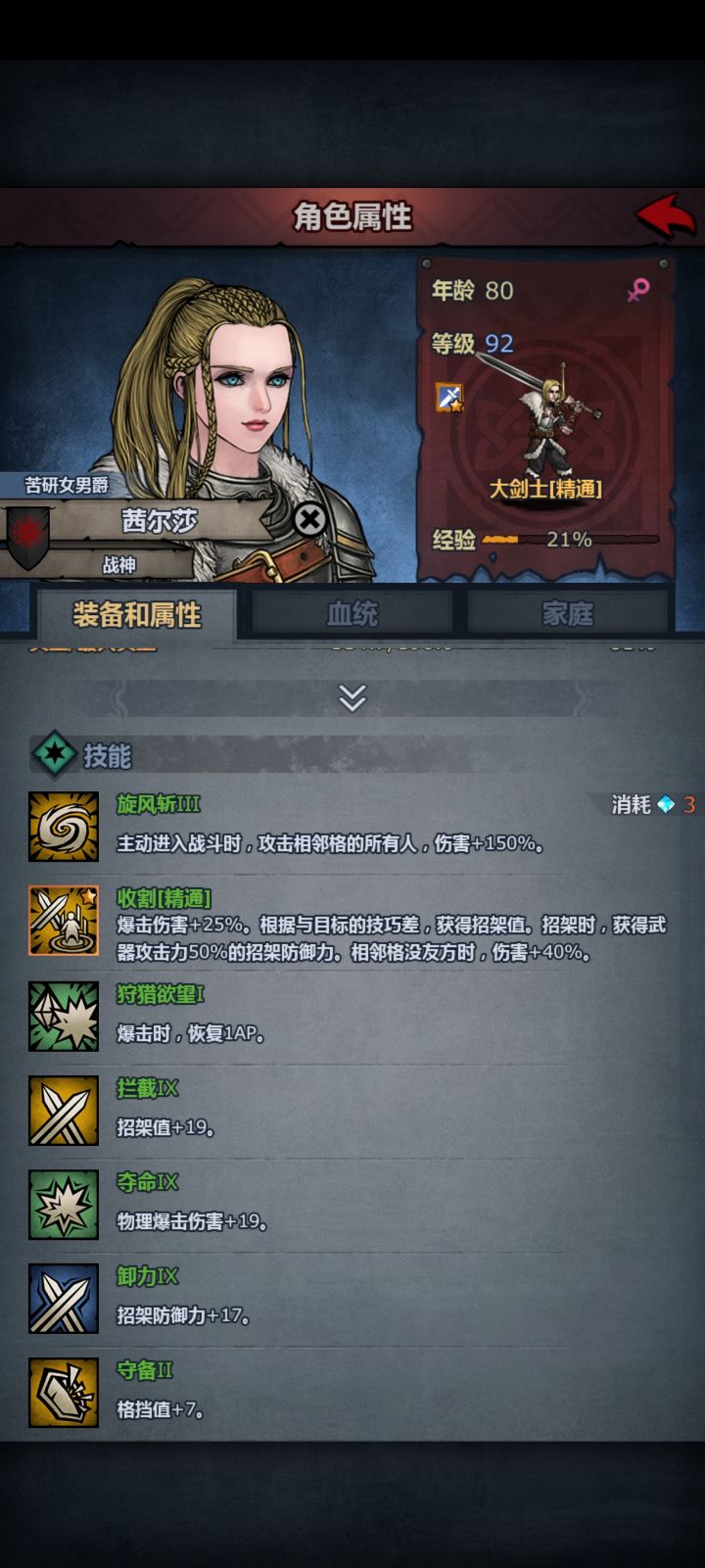Select the 装备和属性 tab

point(136,614)
